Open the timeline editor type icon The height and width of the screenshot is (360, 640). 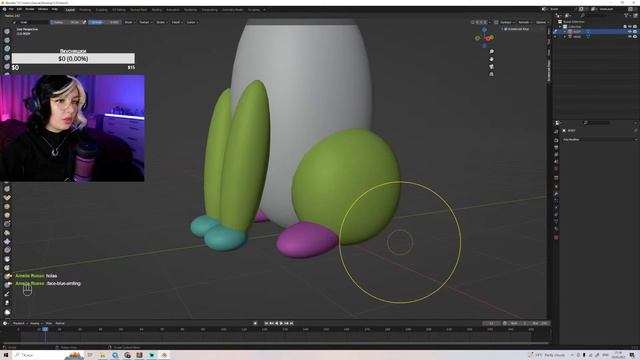pyautogui.click(x=5, y=323)
